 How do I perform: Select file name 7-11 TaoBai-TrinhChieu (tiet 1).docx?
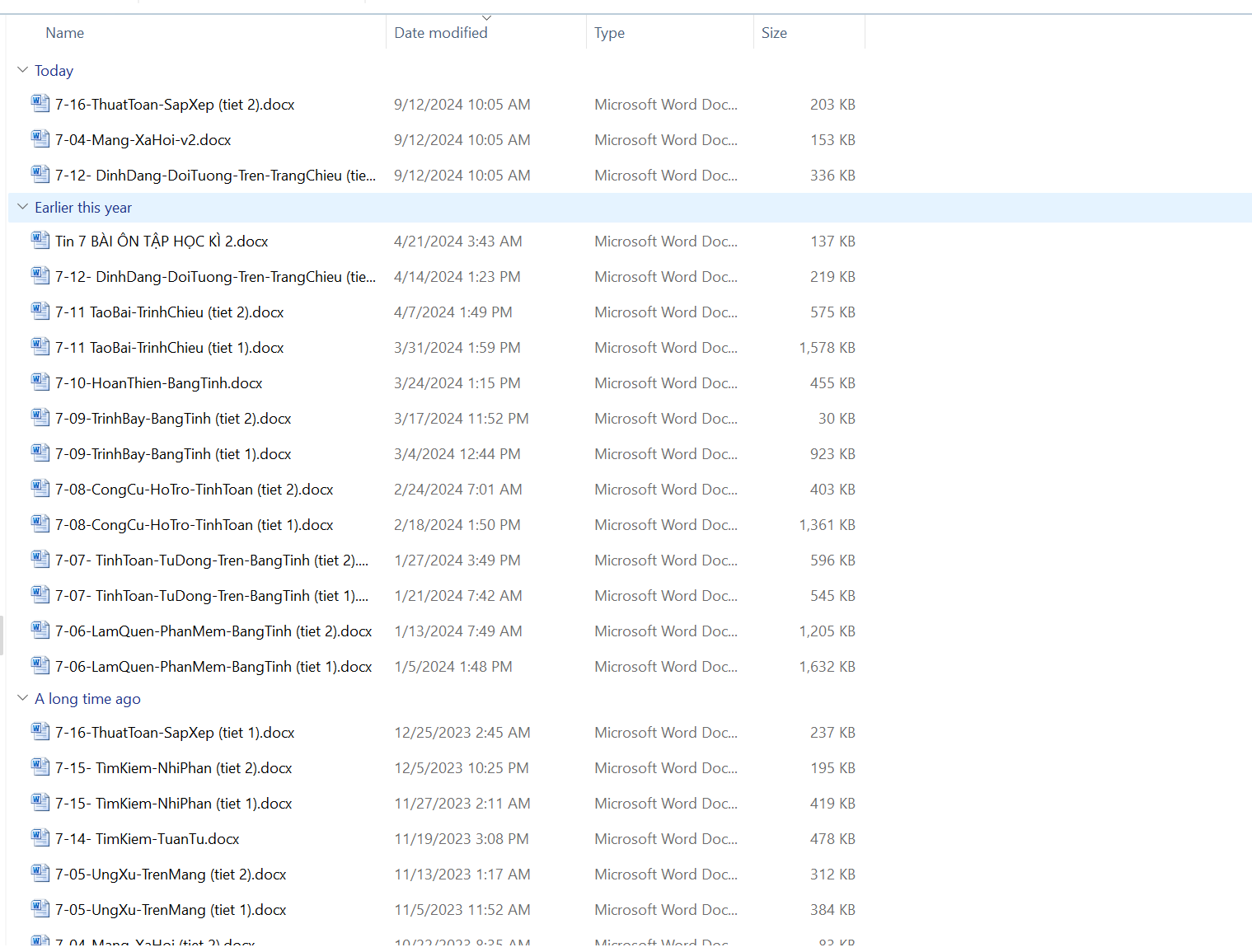(x=170, y=348)
